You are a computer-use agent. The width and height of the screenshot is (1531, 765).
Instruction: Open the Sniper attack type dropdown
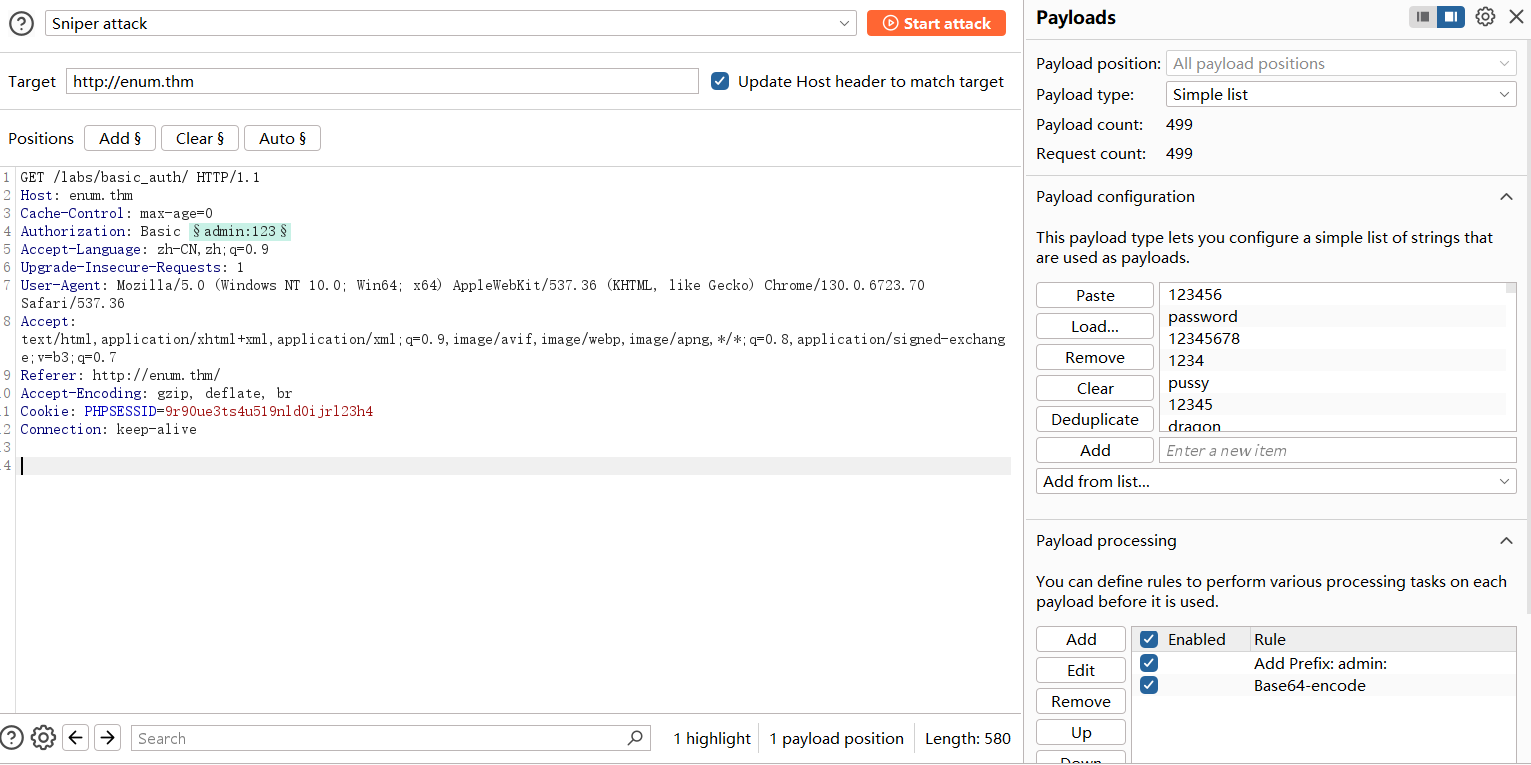(x=451, y=24)
